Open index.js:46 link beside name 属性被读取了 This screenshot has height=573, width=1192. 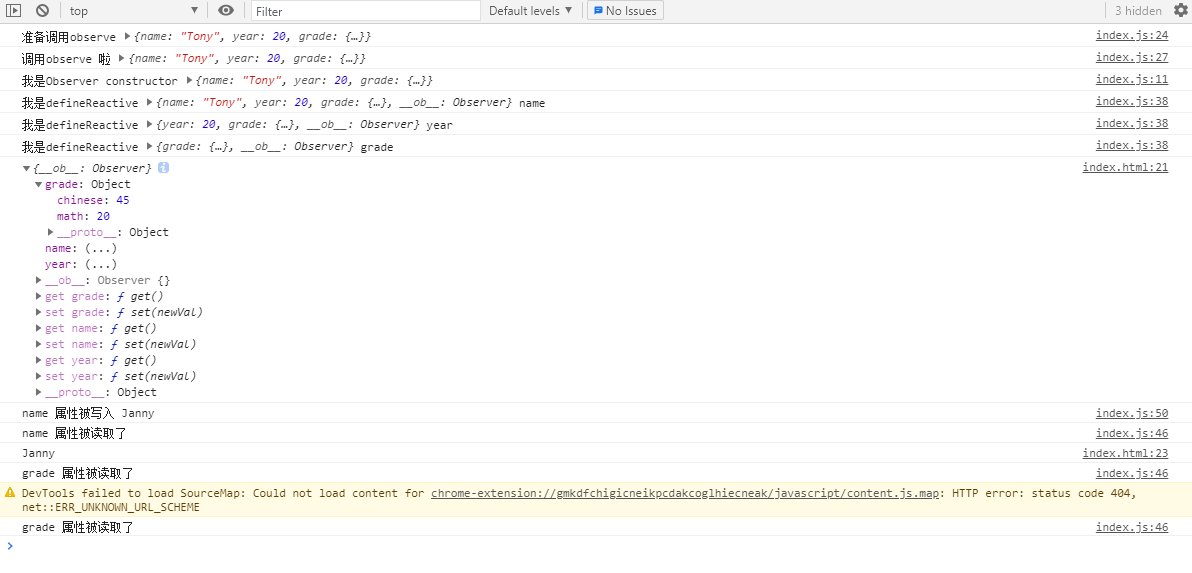(x=1132, y=433)
